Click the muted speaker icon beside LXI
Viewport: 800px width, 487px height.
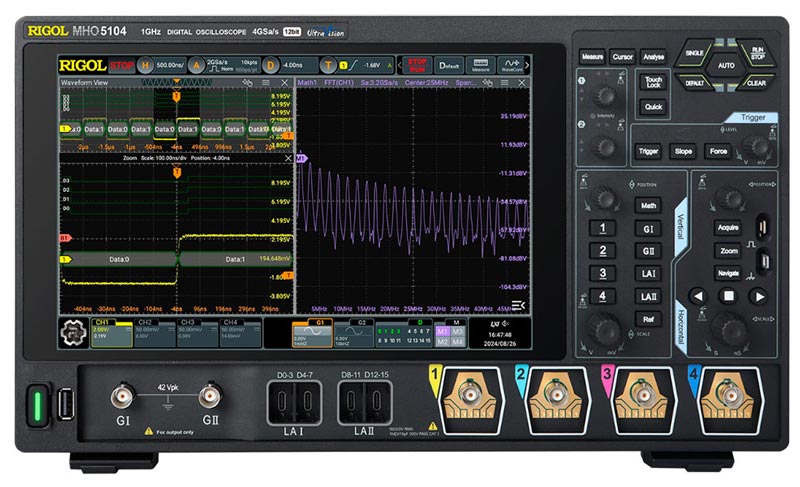coord(506,324)
